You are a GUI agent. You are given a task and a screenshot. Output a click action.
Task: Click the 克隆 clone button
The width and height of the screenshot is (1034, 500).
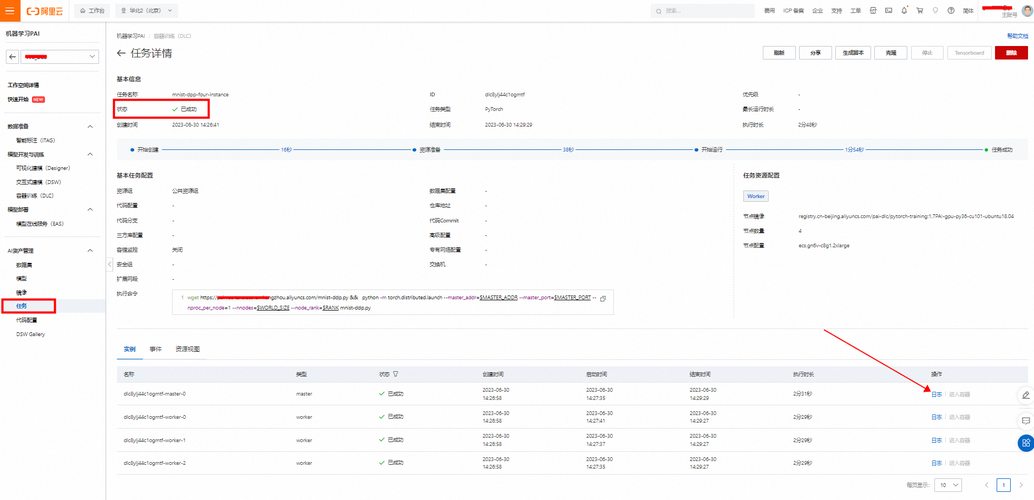click(892, 53)
